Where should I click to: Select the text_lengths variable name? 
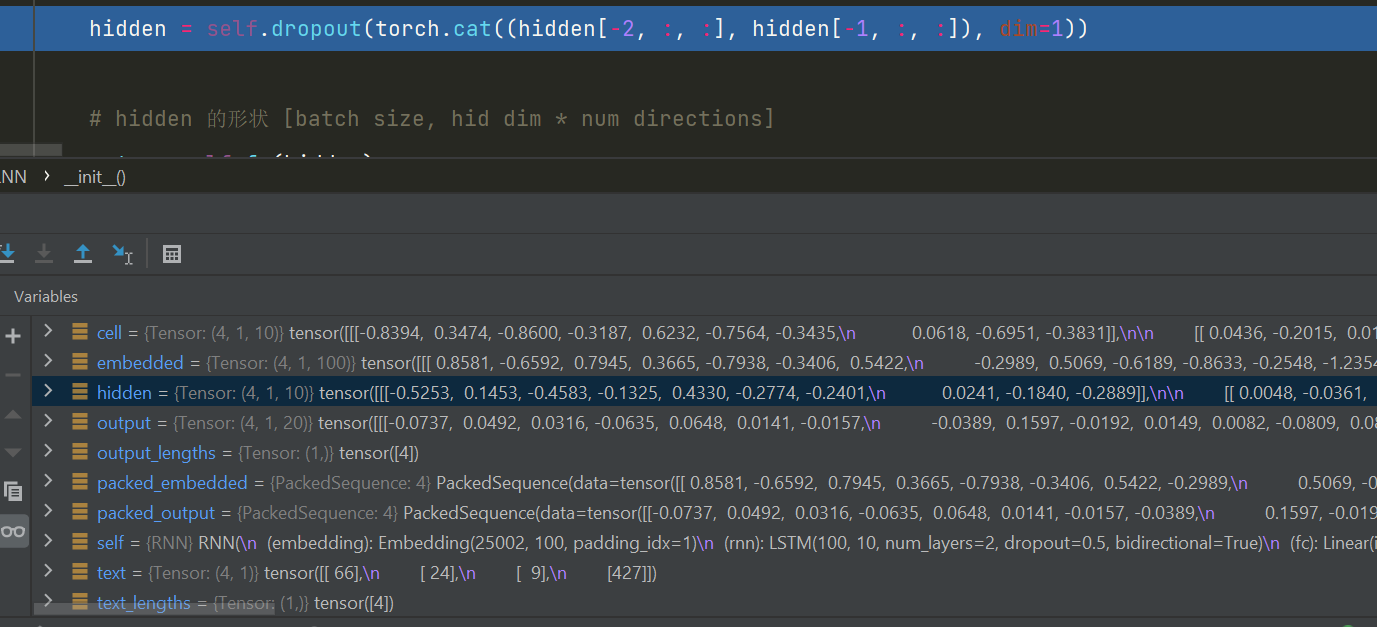pos(143,603)
